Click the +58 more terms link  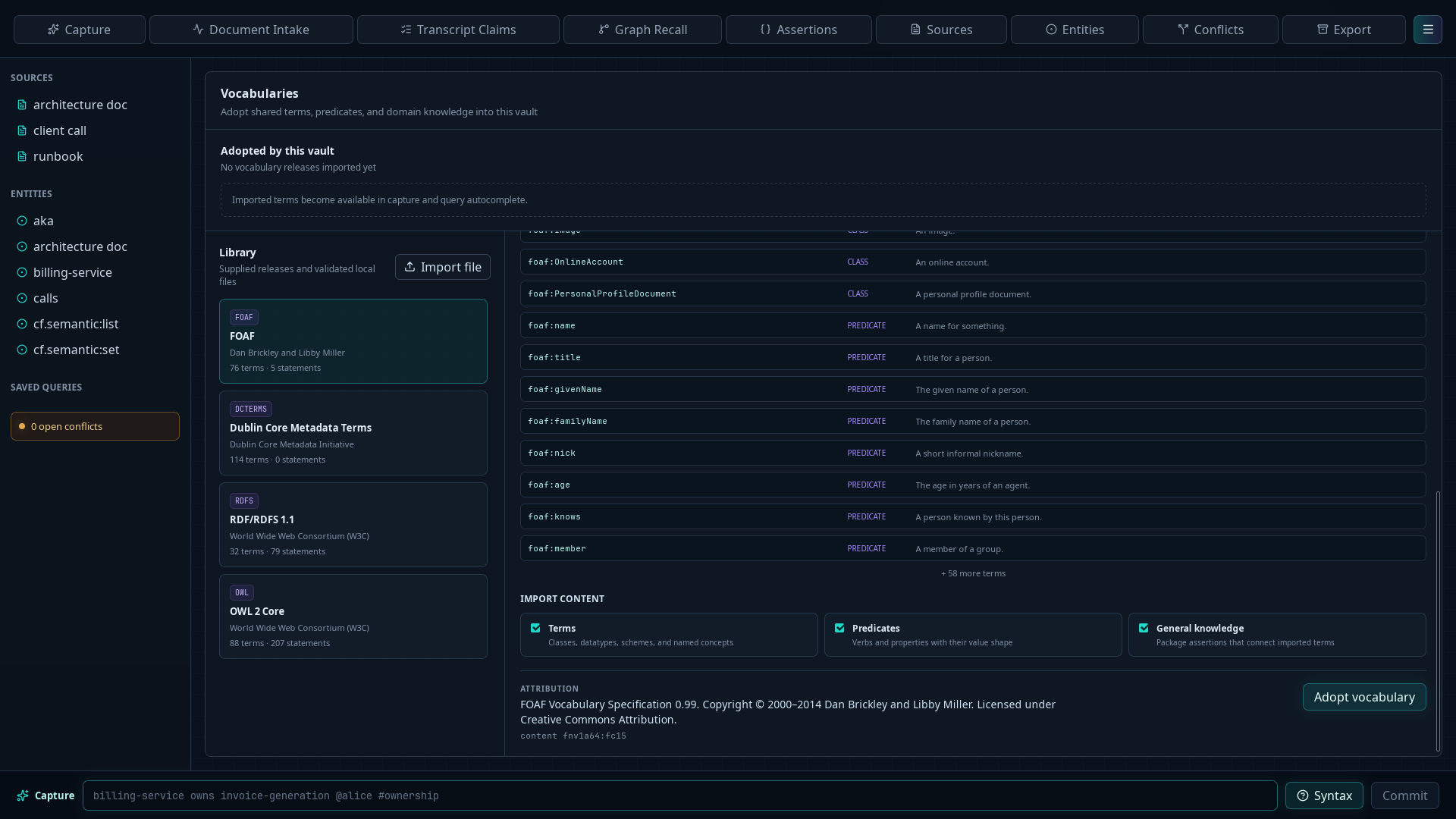[x=973, y=573]
